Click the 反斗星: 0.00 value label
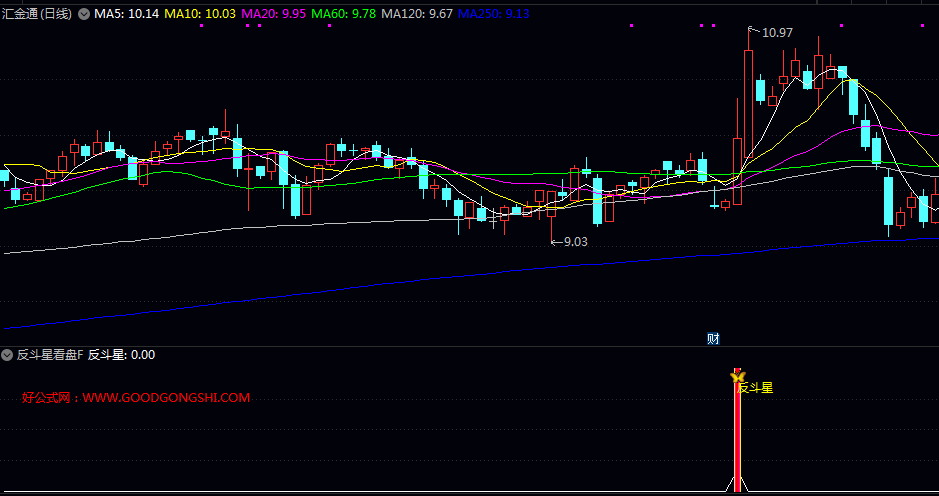This screenshot has width=939, height=496. point(122,355)
